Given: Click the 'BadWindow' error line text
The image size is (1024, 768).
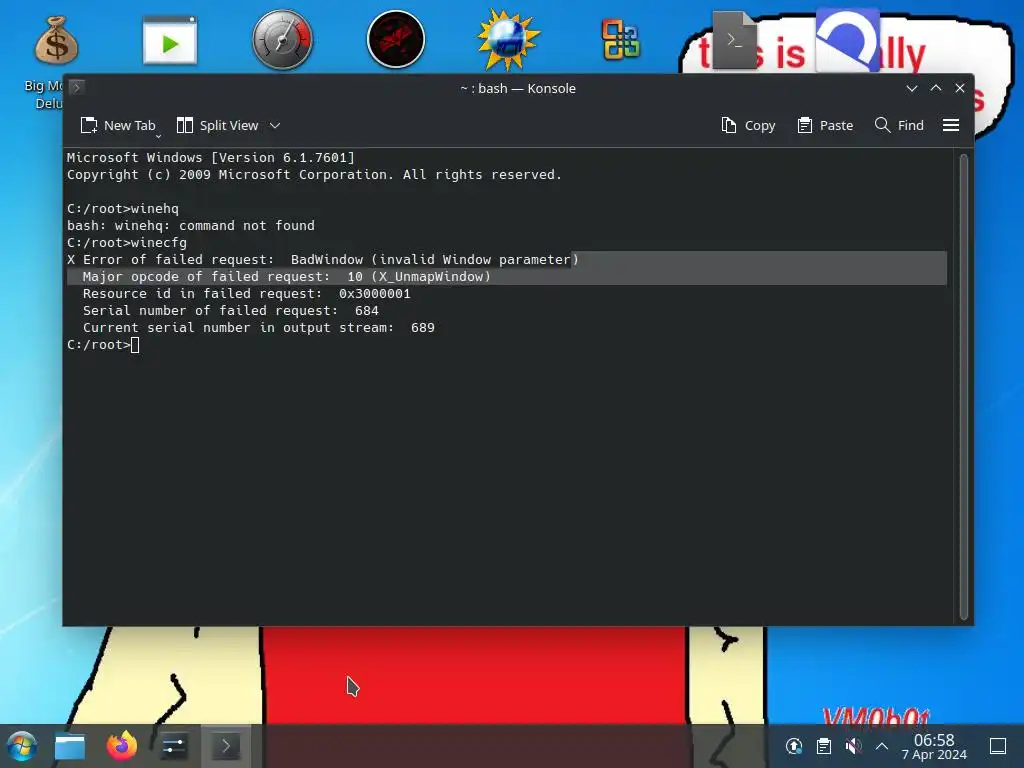Looking at the screenshot, I should pos(323,259).
